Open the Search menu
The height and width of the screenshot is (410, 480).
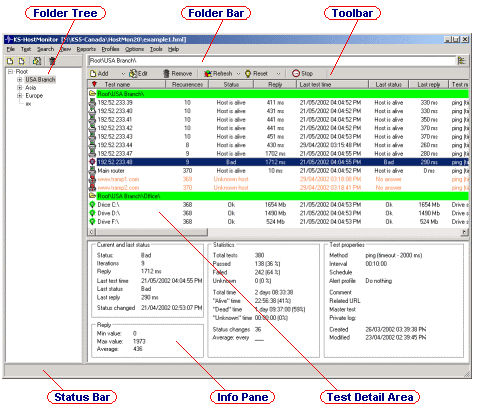45,49
